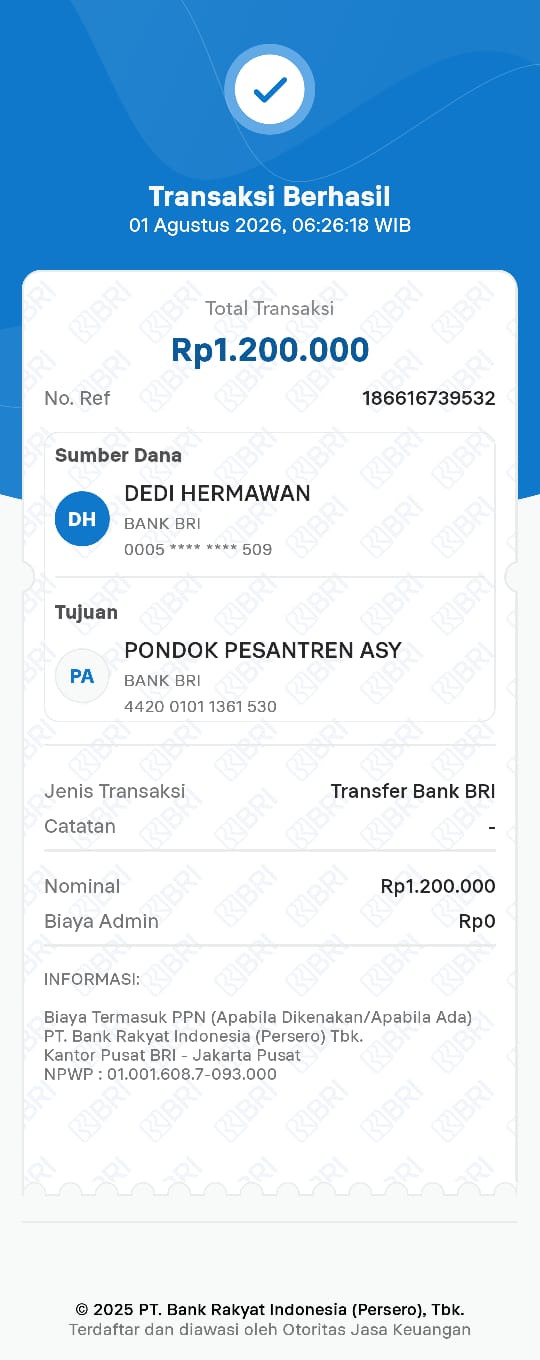Tap the success checkmark icon
Screen dimensions: 540x1360
click(270, 90)
